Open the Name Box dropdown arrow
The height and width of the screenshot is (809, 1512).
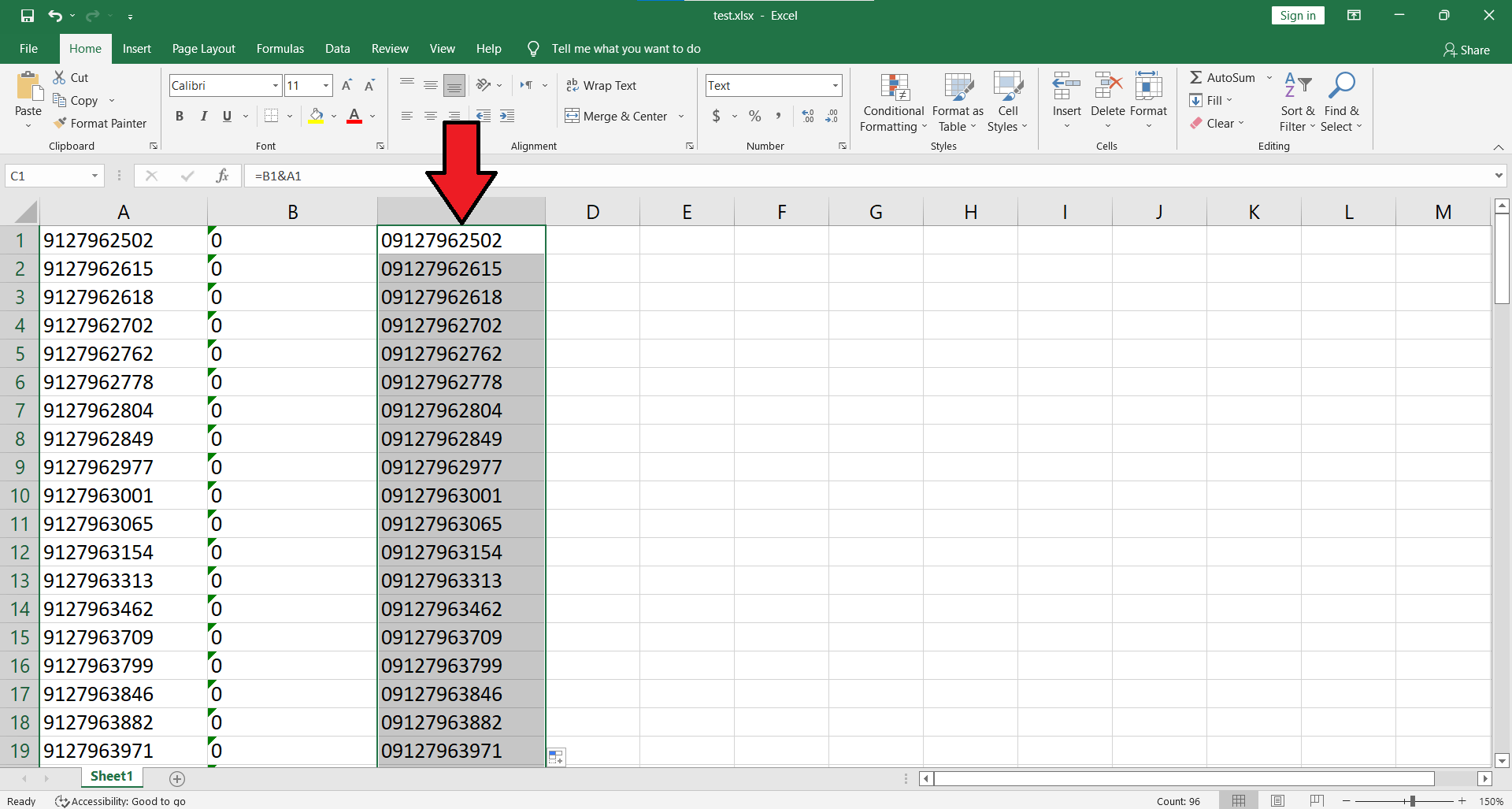point(94,176)
